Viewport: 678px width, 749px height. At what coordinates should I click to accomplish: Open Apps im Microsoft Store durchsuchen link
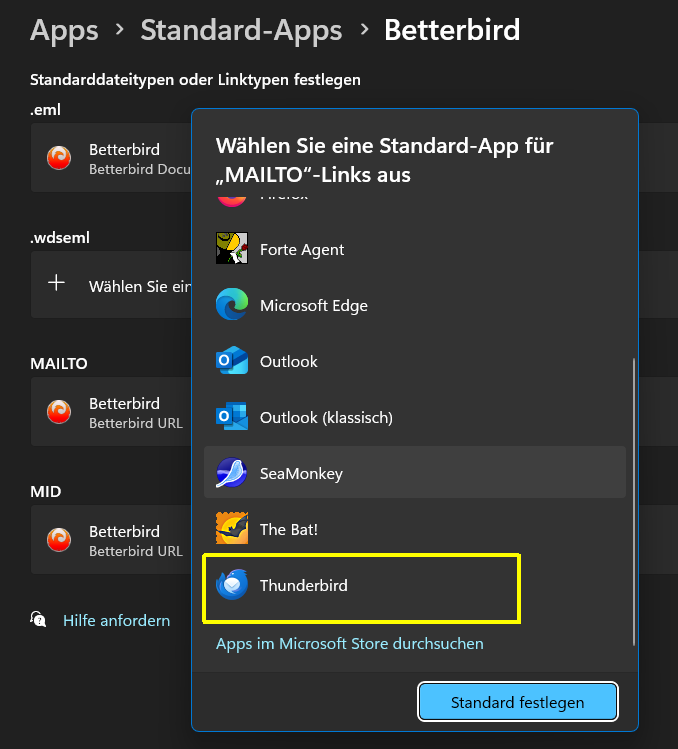tap(349, 644)
